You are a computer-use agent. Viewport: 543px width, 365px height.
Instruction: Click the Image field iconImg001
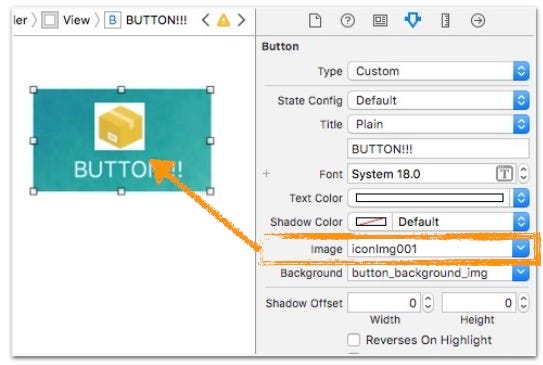tap(430, 249)
